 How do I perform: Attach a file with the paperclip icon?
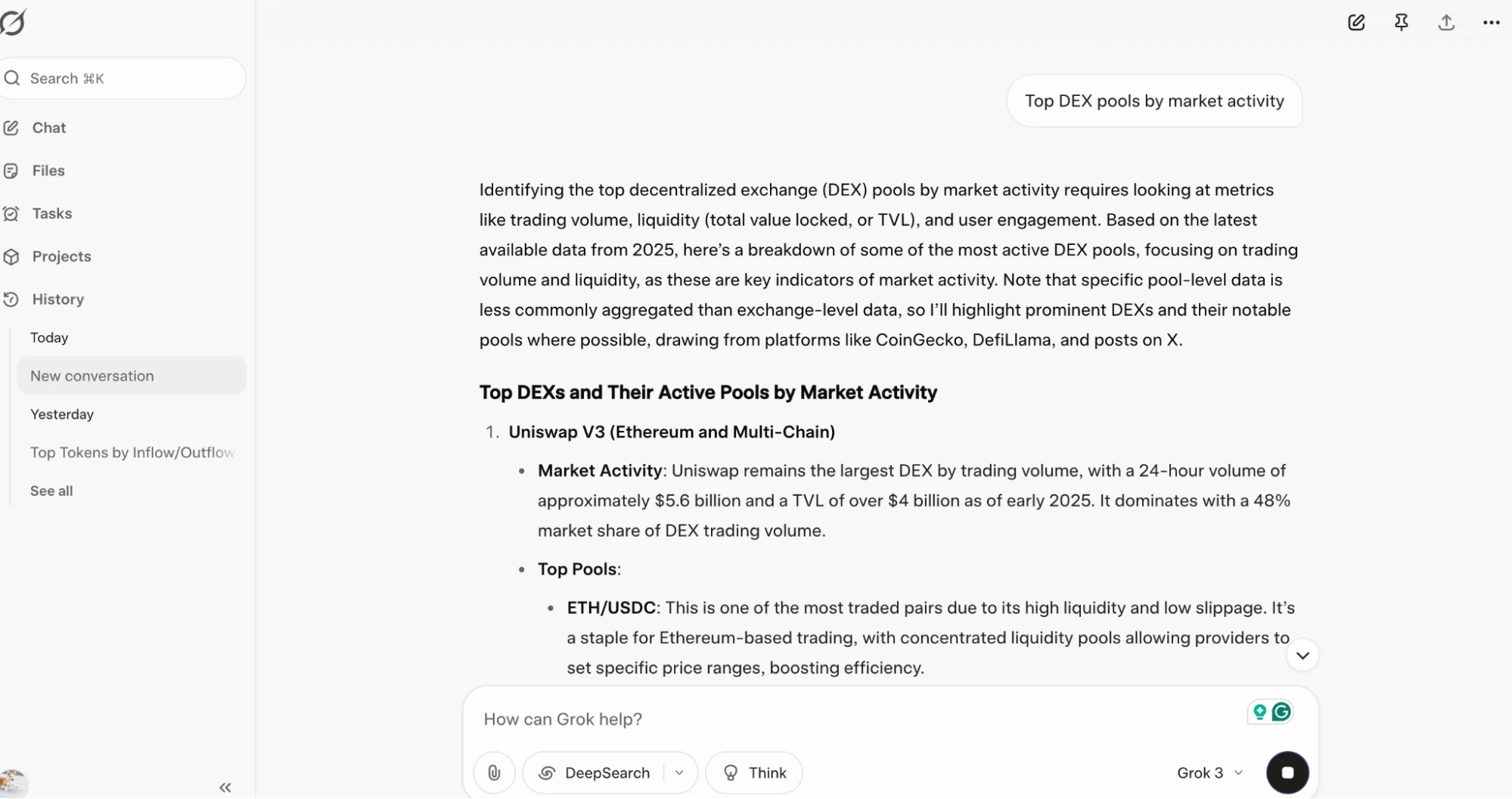[x=494, y=773]
